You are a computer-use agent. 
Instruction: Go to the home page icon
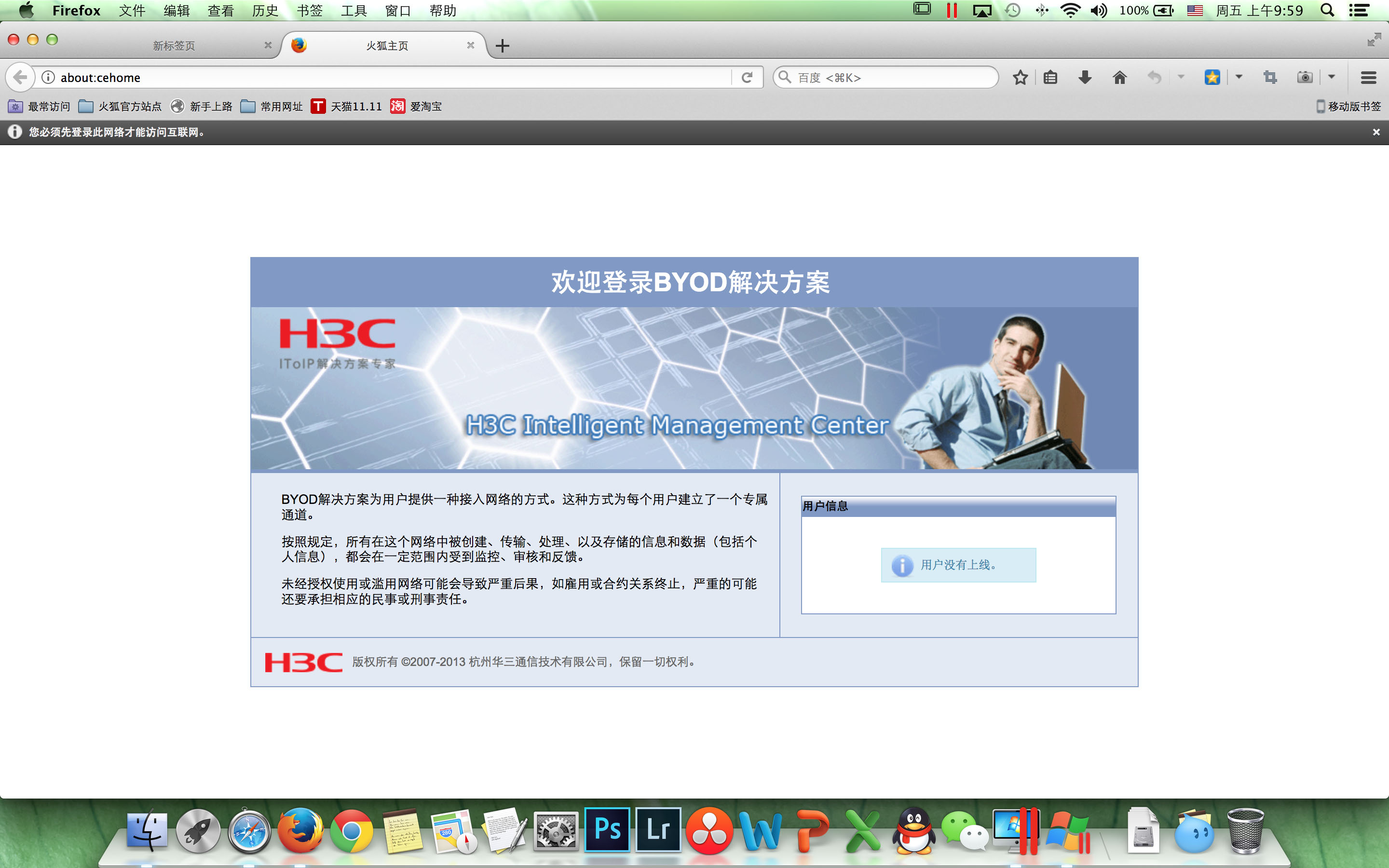[x=1119, y=78]
